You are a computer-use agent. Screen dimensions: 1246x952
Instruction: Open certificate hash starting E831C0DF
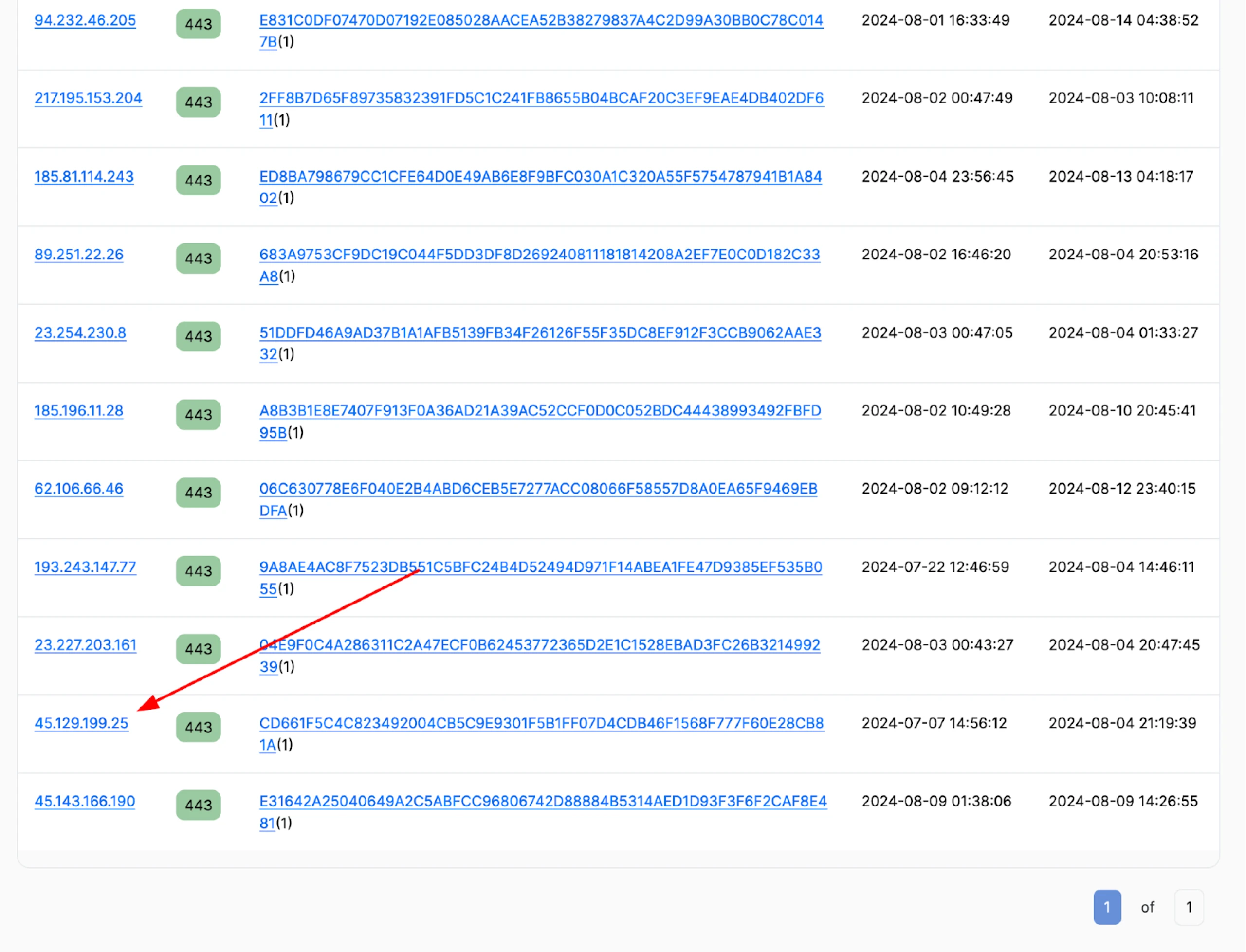tap(541, 31)
